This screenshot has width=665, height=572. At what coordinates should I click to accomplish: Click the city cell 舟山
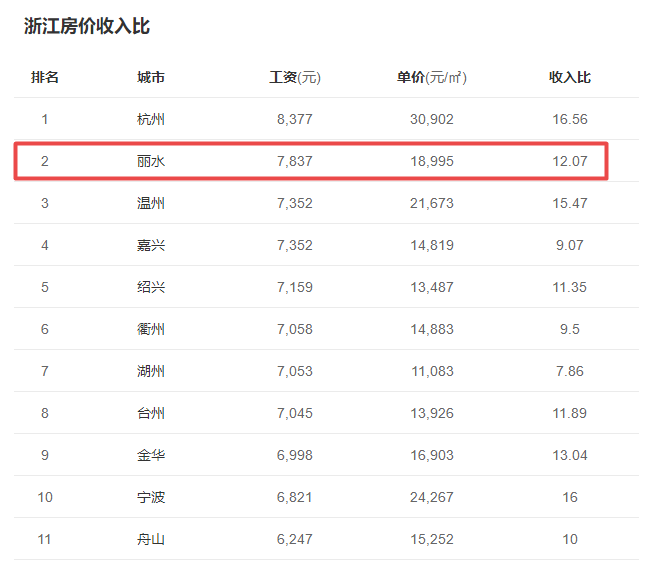(151, 539)
